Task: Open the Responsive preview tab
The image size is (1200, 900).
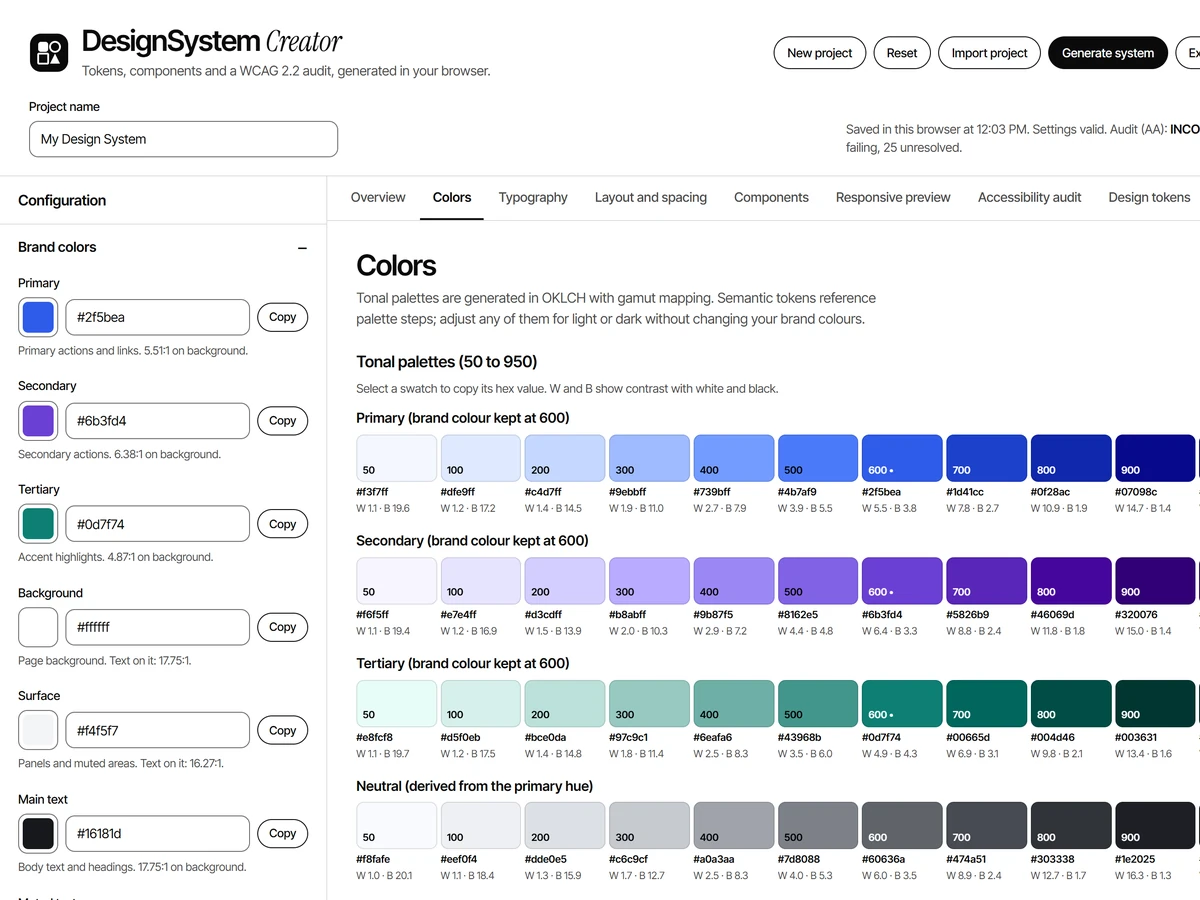Action: [893, 197]
